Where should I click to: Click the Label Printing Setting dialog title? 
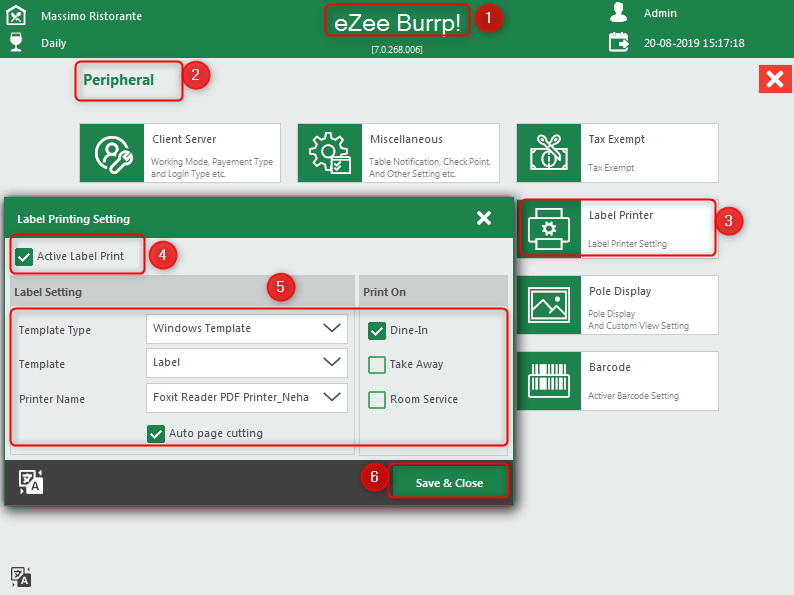(73, 219)
